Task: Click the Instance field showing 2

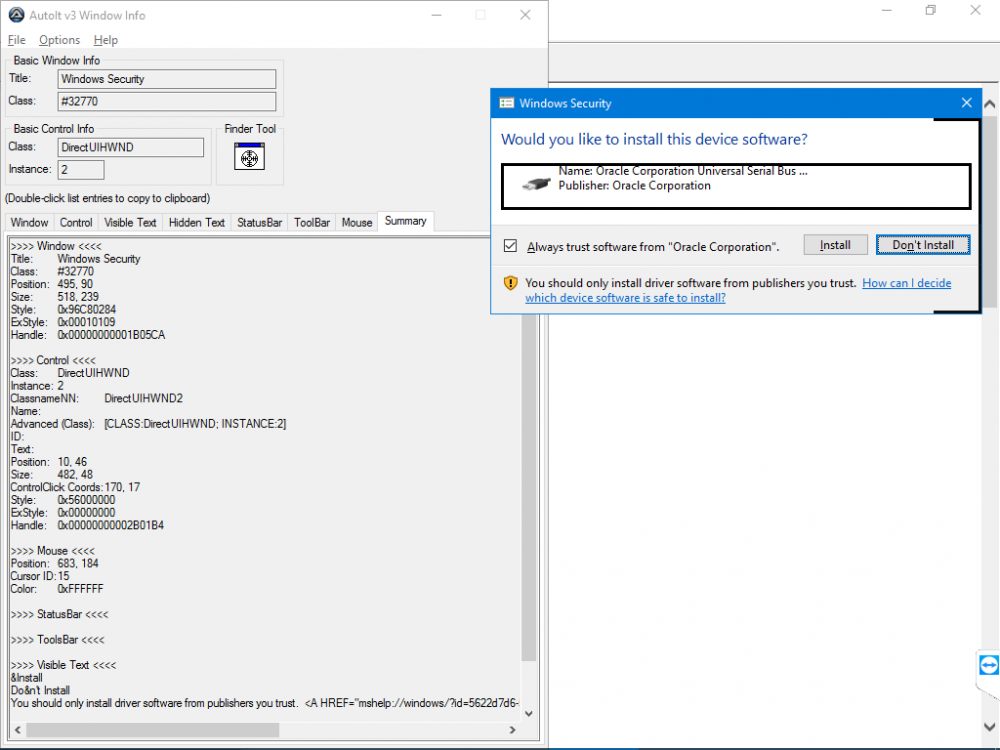Action: click(x=81, y=170)
